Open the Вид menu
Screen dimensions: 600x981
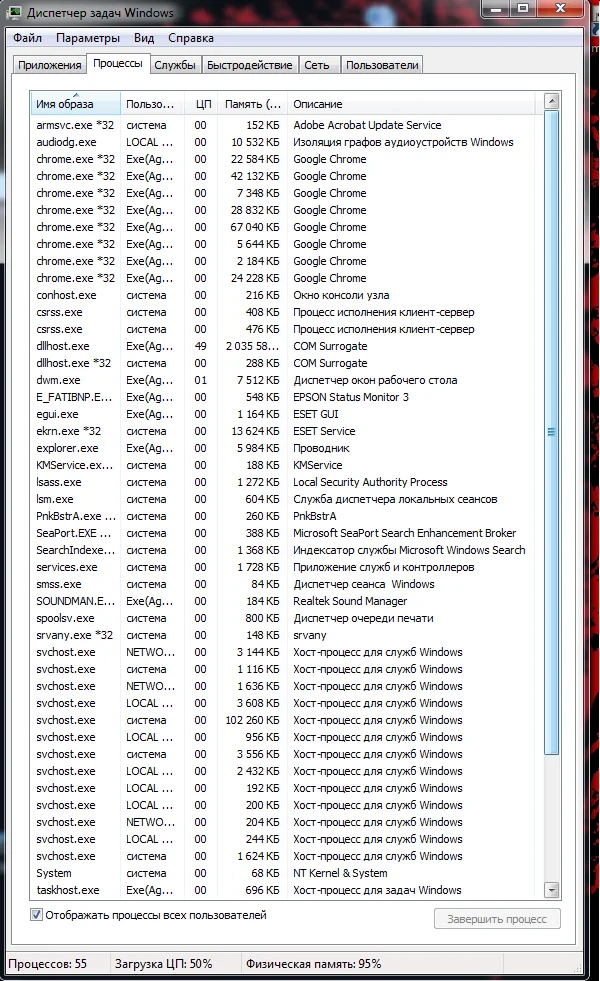click(x=144, y=38)
